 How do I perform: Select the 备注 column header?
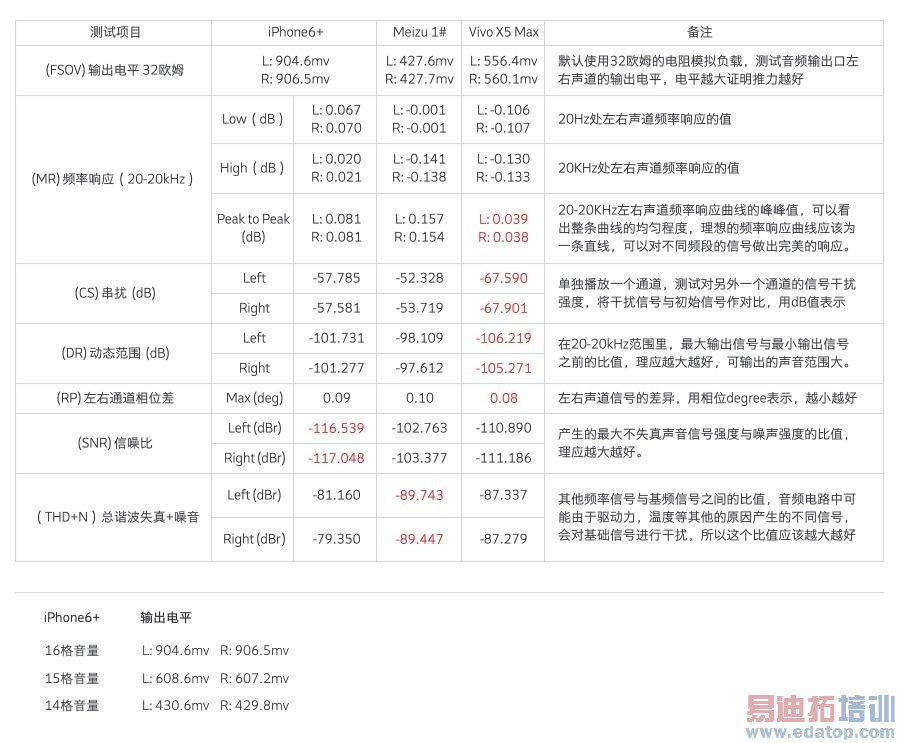tap(700, 32)
